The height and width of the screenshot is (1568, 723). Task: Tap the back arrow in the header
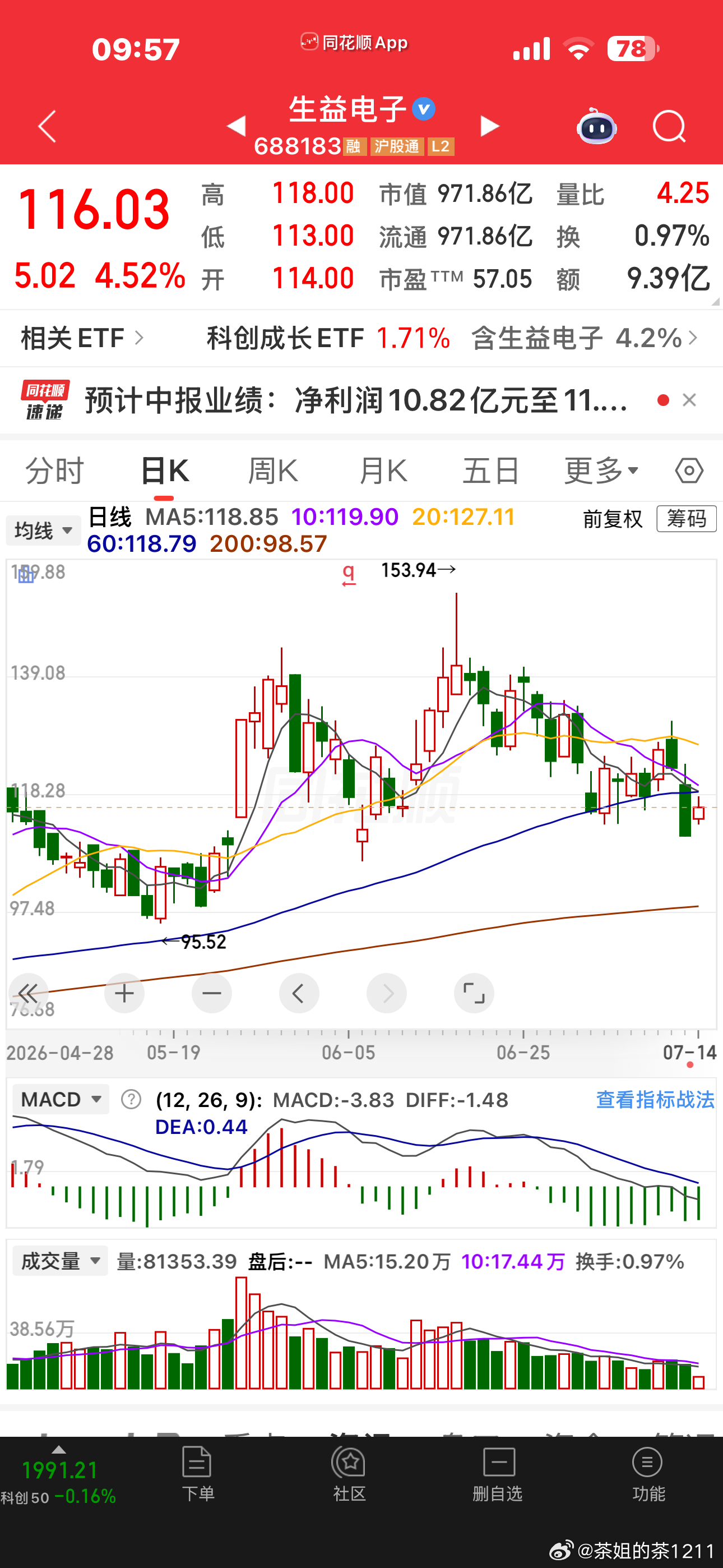48,126
